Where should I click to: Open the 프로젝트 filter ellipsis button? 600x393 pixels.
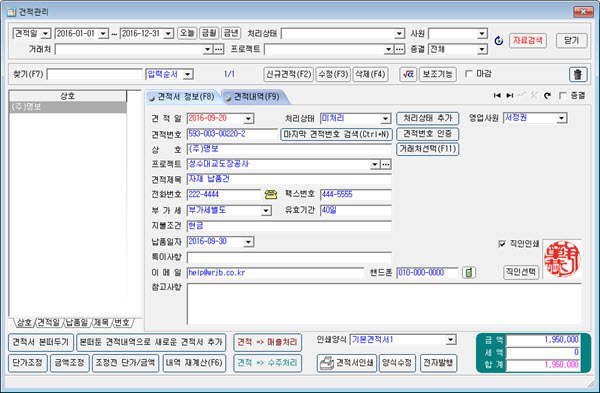(x=399, y=49)
